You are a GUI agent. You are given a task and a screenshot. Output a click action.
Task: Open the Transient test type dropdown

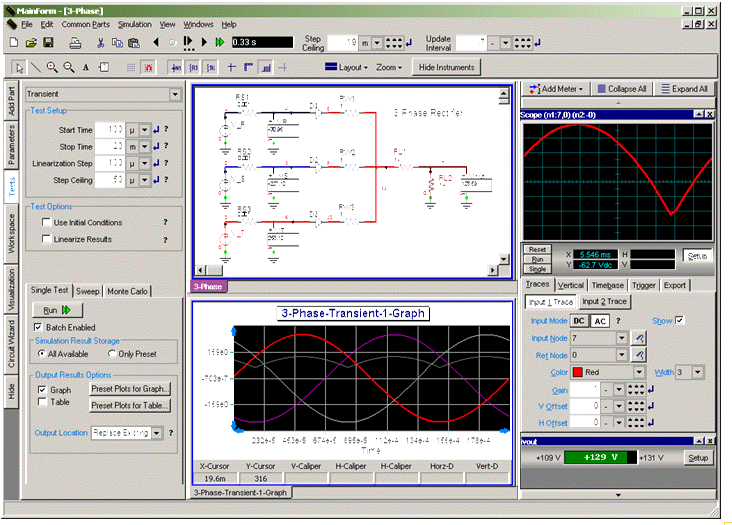175,95
